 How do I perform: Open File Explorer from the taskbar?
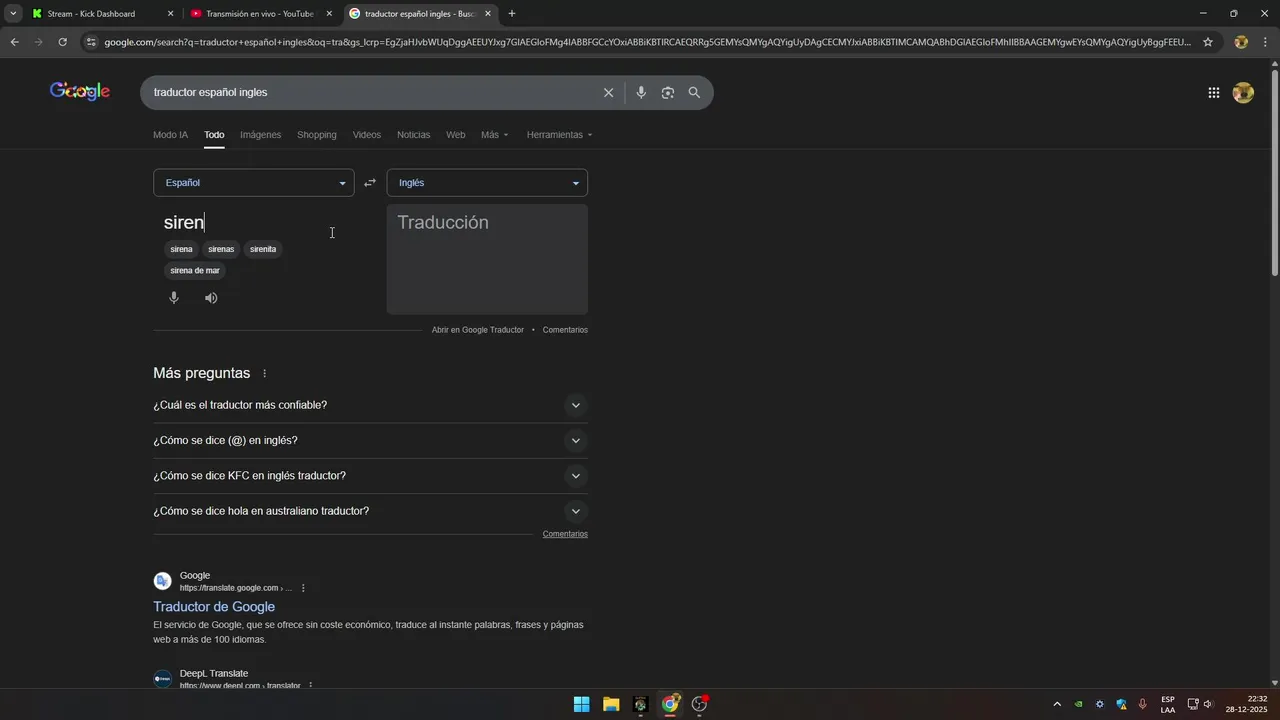tap(611, 704)
